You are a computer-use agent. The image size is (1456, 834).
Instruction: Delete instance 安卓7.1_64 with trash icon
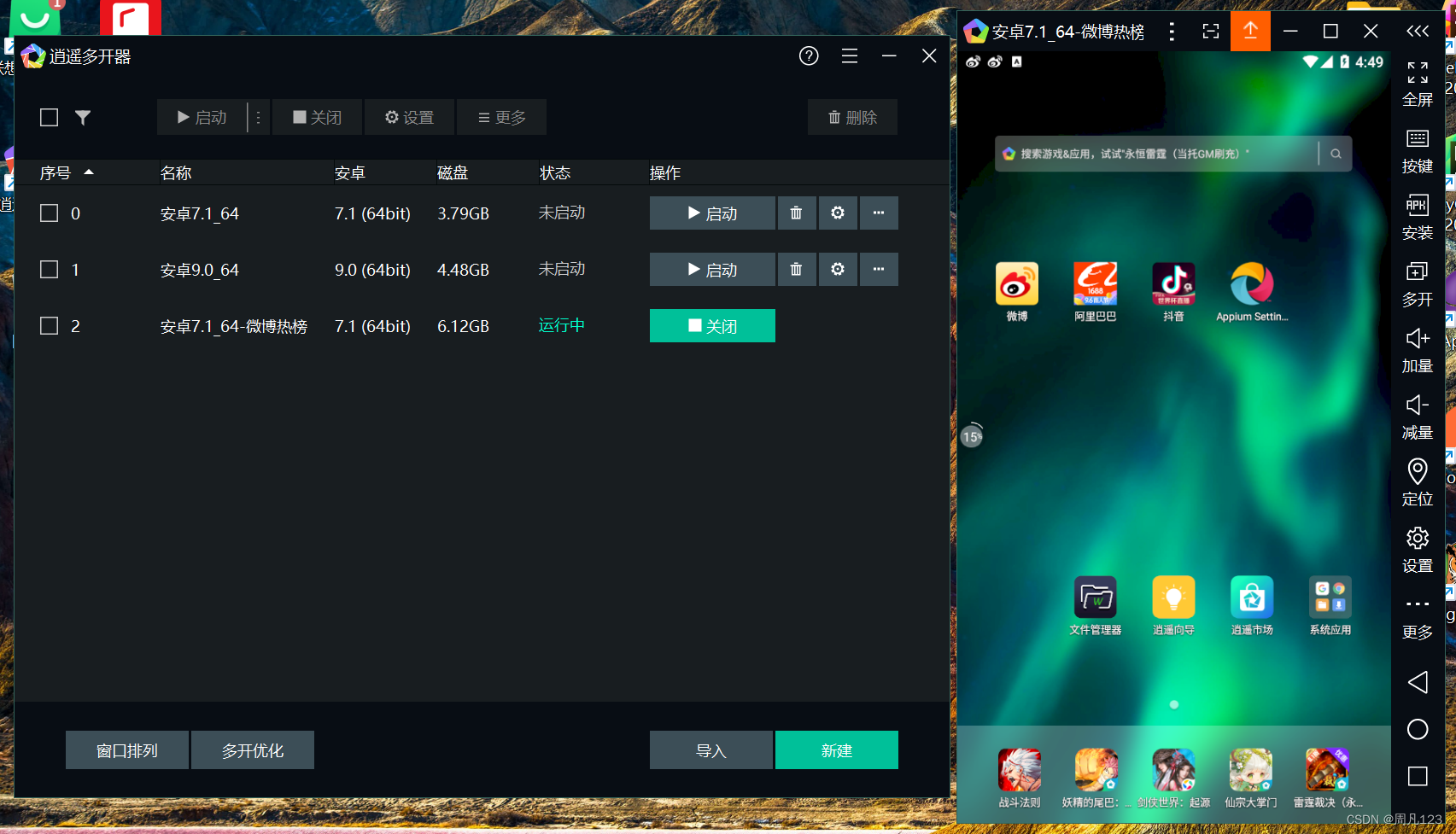[x=796, y=213]
